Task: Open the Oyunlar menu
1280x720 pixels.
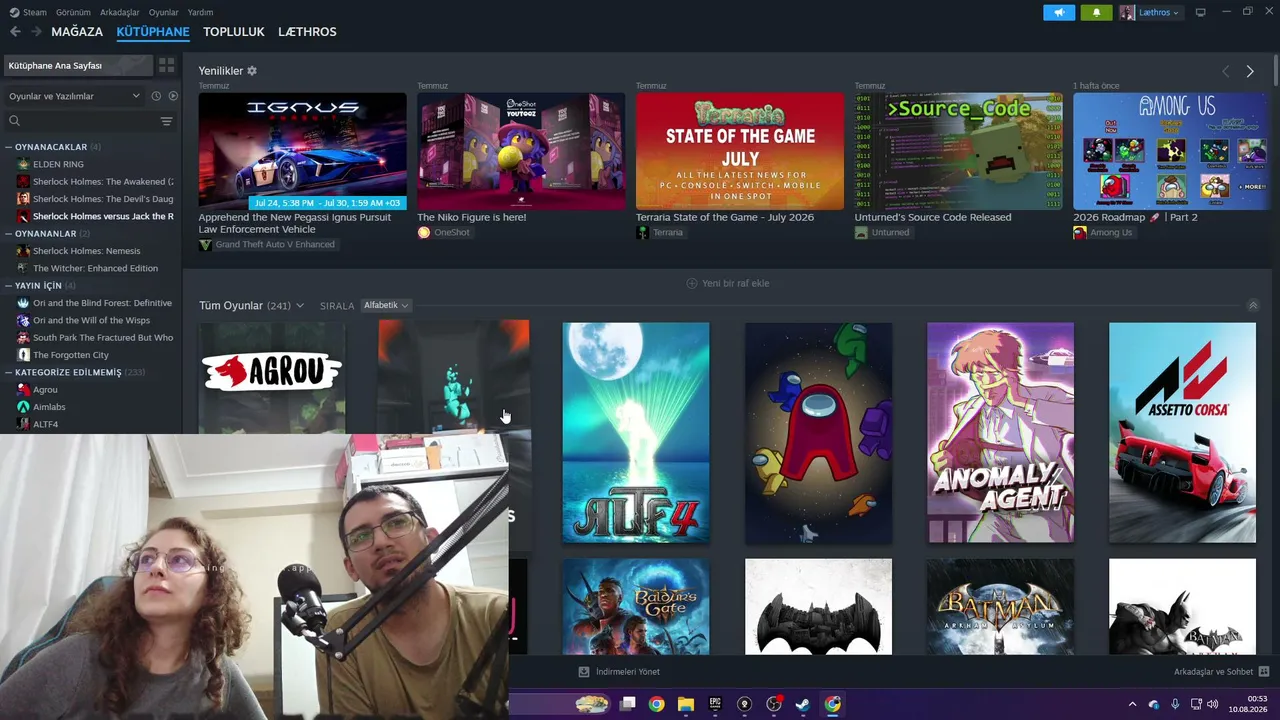Action: click(164, 12)
